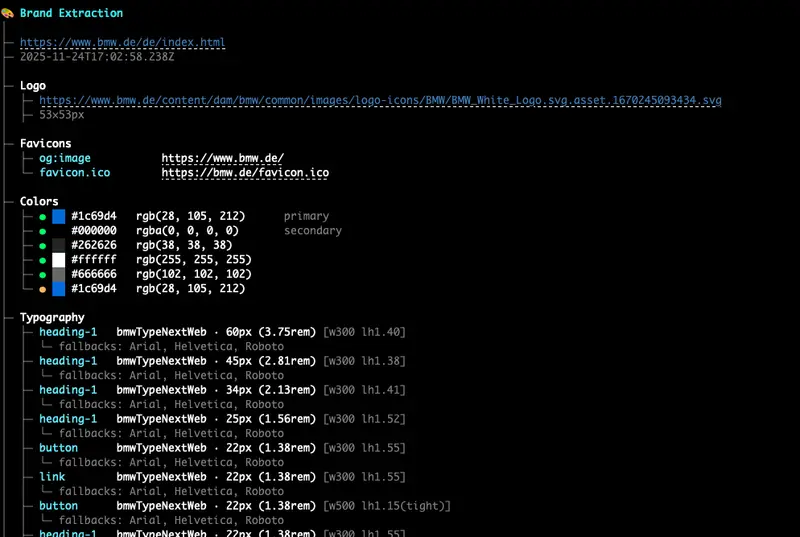Click the gray #666666 color swatch

point(58,274)
